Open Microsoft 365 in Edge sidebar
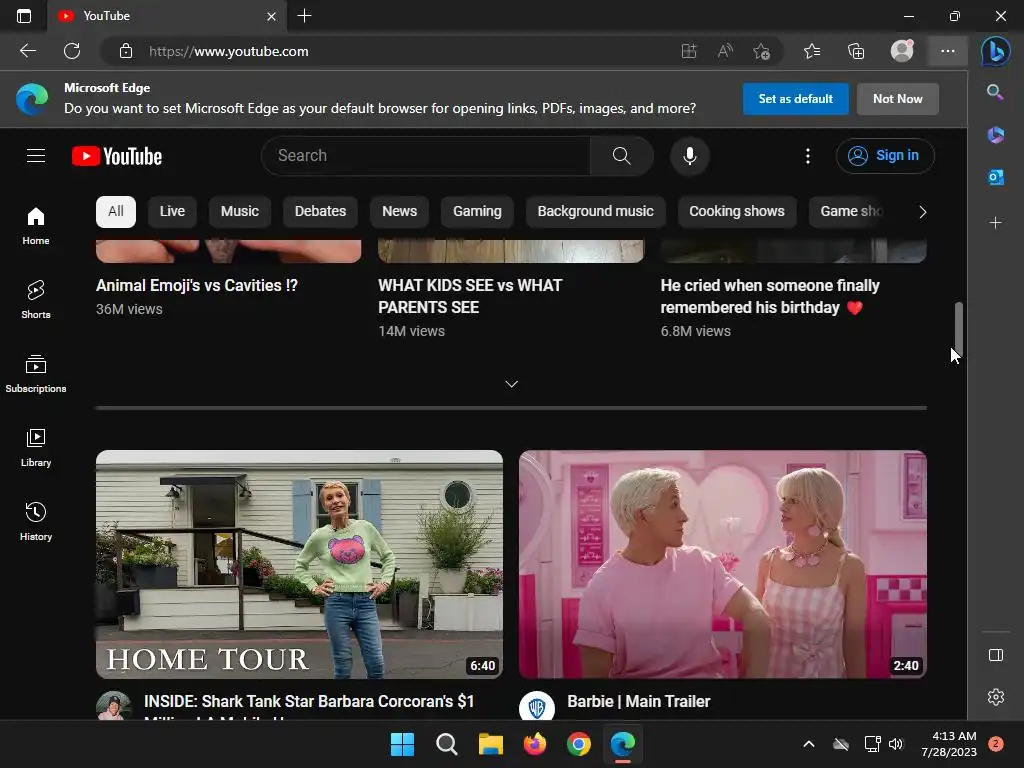The width and height of the screenshot is (1024, 768). [x=995, y=135]
